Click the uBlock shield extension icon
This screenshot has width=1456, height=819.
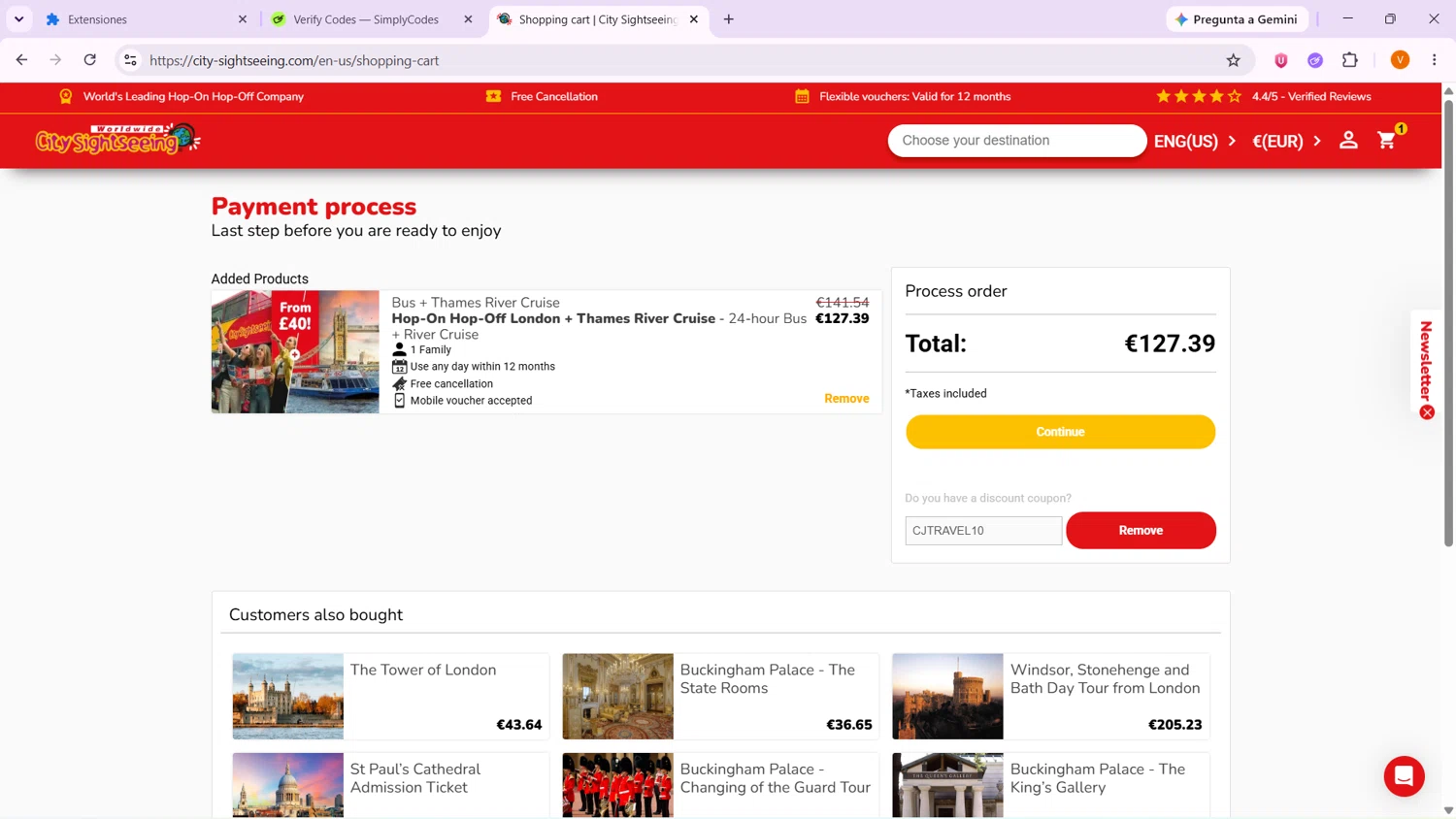pos(1281,60)
